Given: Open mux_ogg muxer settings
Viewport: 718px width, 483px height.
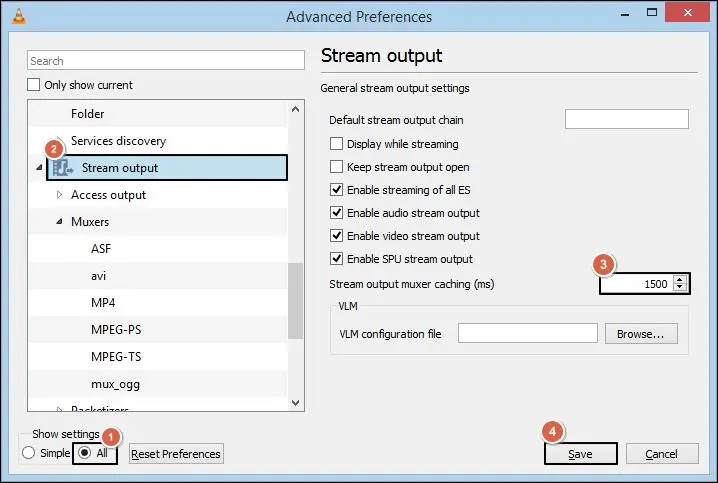Looking at the screenshot, I should (115, 384).
